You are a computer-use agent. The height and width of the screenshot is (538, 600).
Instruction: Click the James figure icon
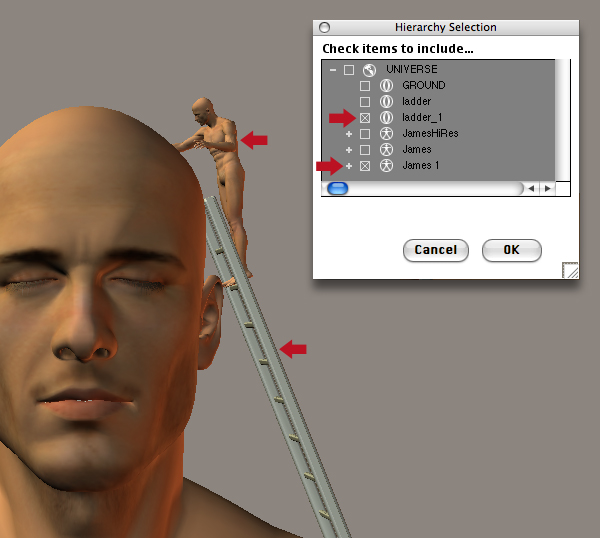pos(386,150)
